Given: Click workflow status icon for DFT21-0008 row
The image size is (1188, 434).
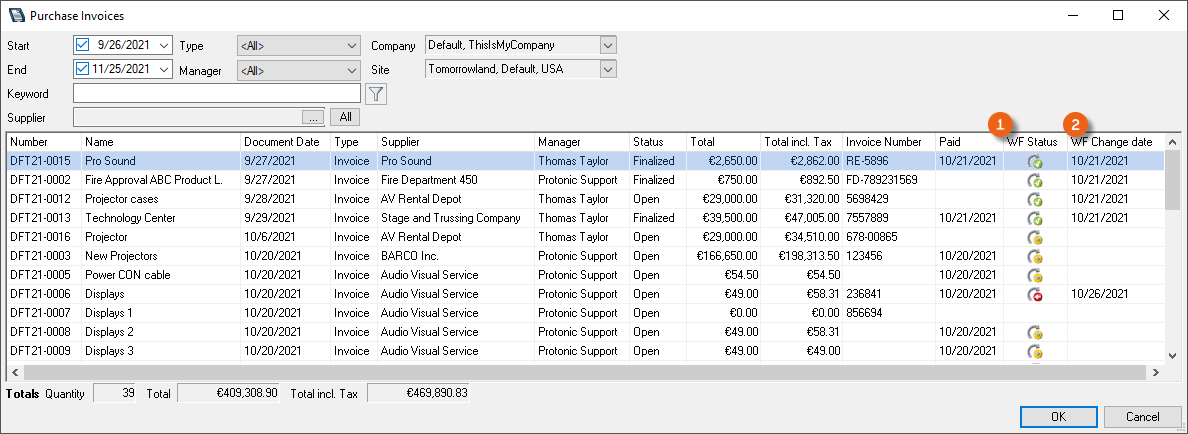Looking at the screenshot, I should 1035,333.
